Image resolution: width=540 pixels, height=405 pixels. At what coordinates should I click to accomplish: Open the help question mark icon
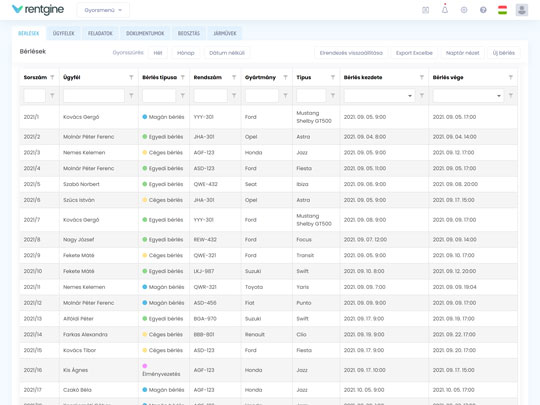[x=483, y=10]
